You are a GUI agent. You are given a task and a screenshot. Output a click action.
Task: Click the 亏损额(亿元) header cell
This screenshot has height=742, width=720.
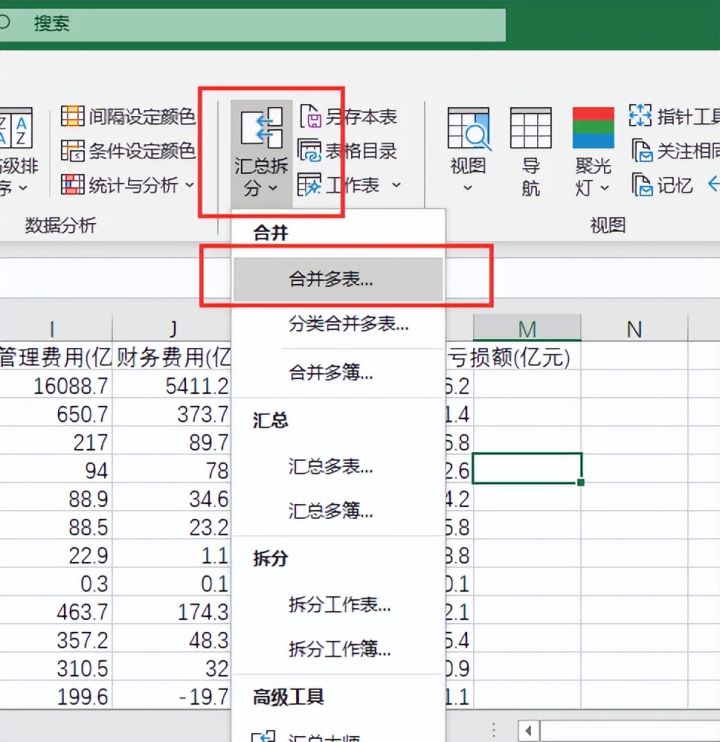point(509,357)
